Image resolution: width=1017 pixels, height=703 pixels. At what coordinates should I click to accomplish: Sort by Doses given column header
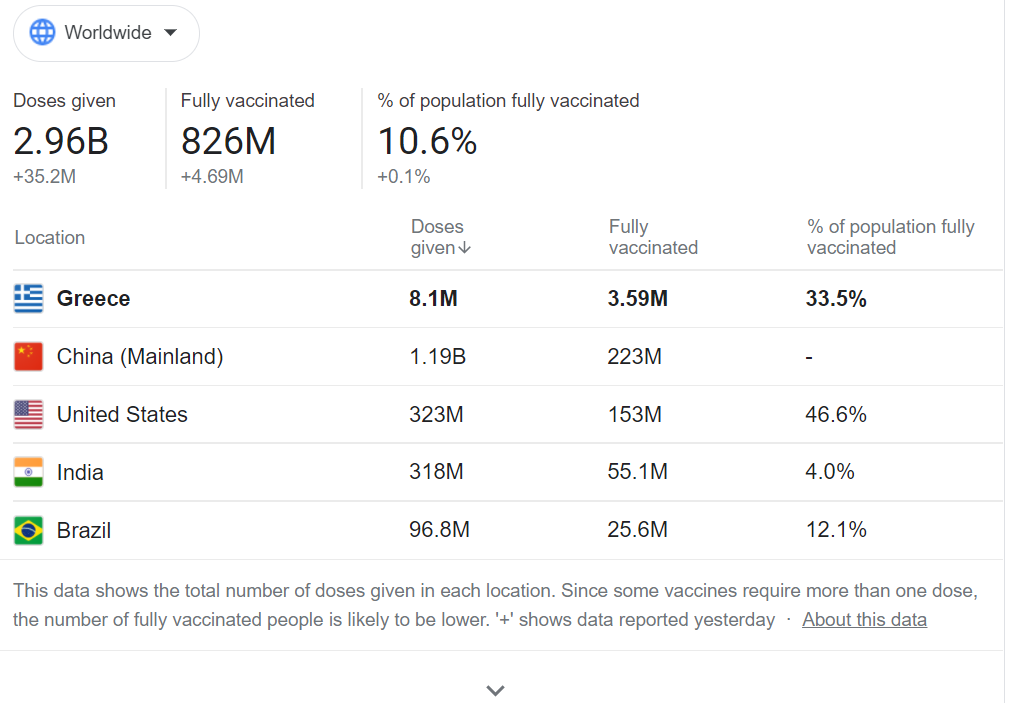point(438,237)
